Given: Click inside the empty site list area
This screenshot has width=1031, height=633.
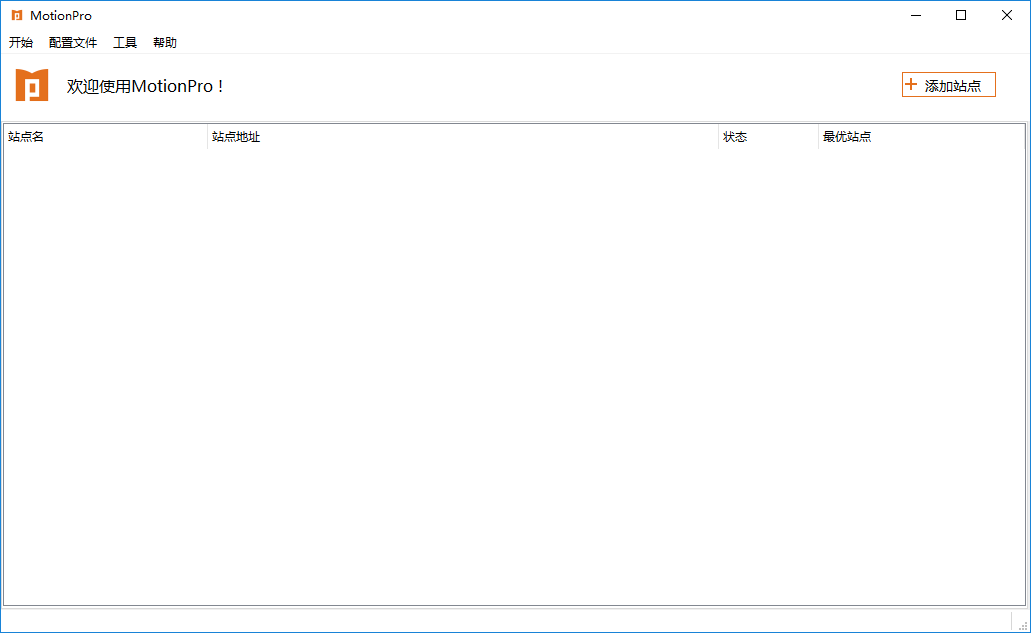Looking at the screenshot, I should [514, 377].
